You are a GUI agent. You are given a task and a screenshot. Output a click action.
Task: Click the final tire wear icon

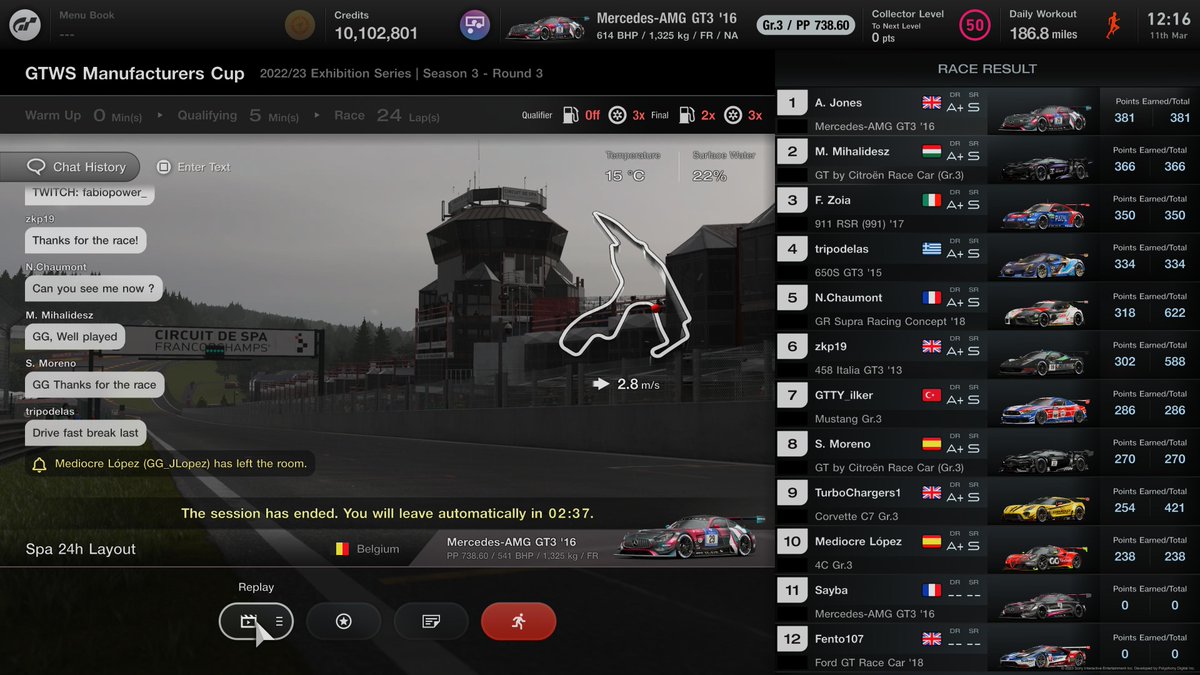733,115
